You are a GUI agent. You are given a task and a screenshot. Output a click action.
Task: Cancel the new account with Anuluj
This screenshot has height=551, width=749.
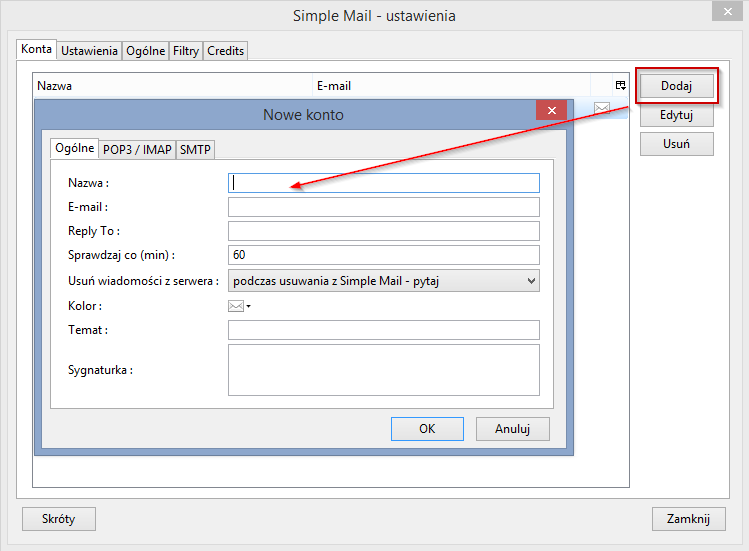pos(513,429)
